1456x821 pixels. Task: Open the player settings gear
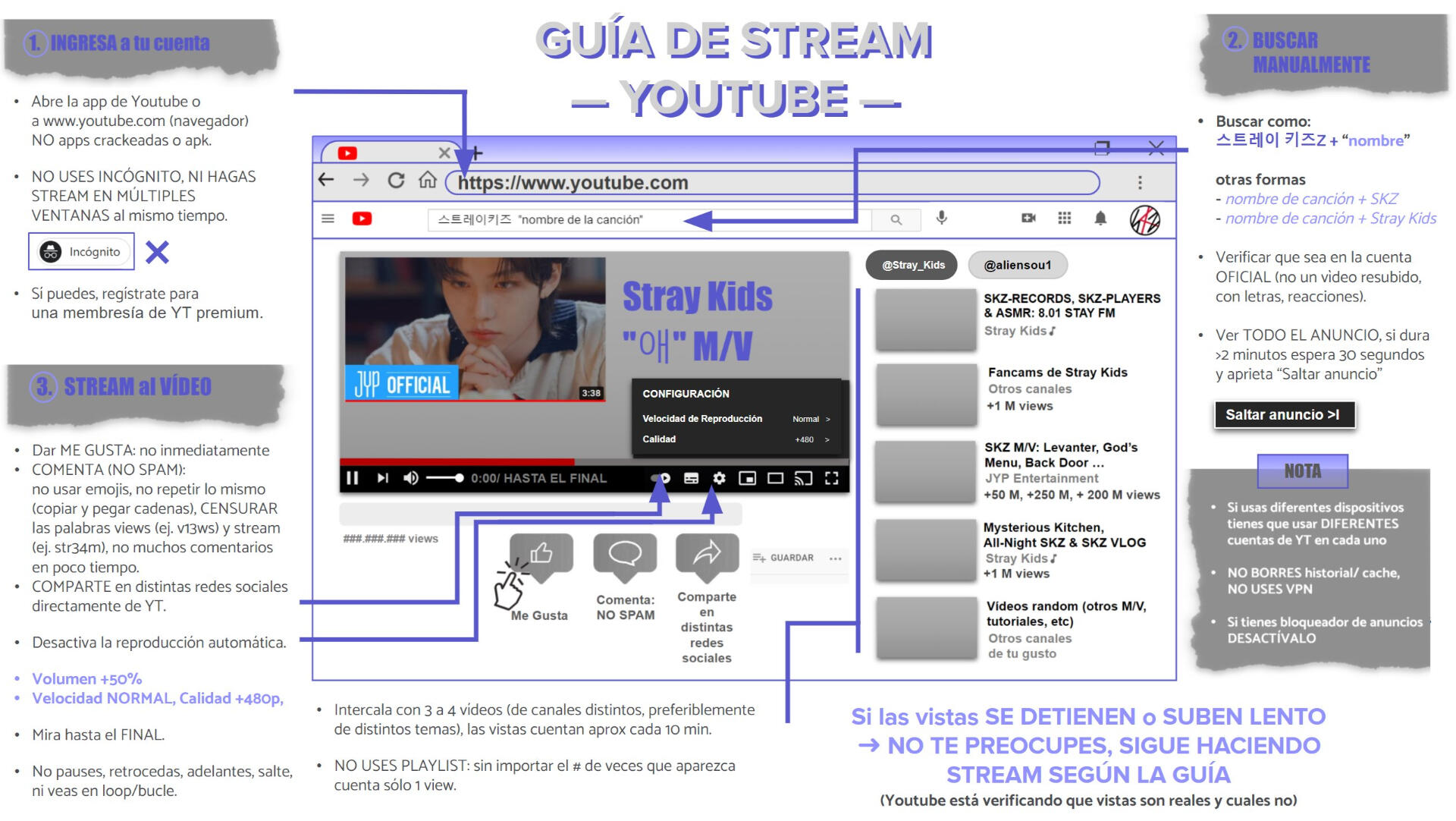coord(719,478)
